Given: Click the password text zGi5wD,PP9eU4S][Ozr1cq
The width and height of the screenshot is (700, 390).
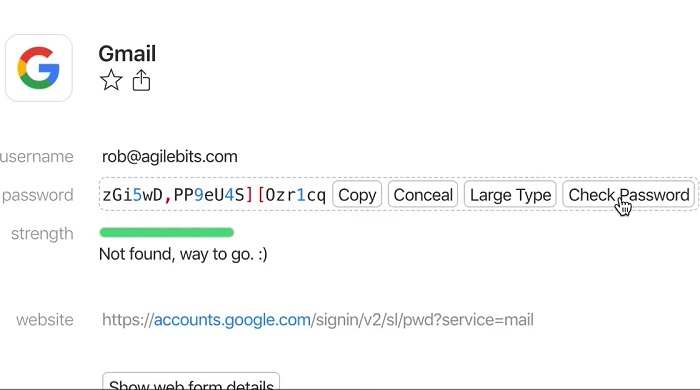Looking at the screenshot, I should click(214, 195).
